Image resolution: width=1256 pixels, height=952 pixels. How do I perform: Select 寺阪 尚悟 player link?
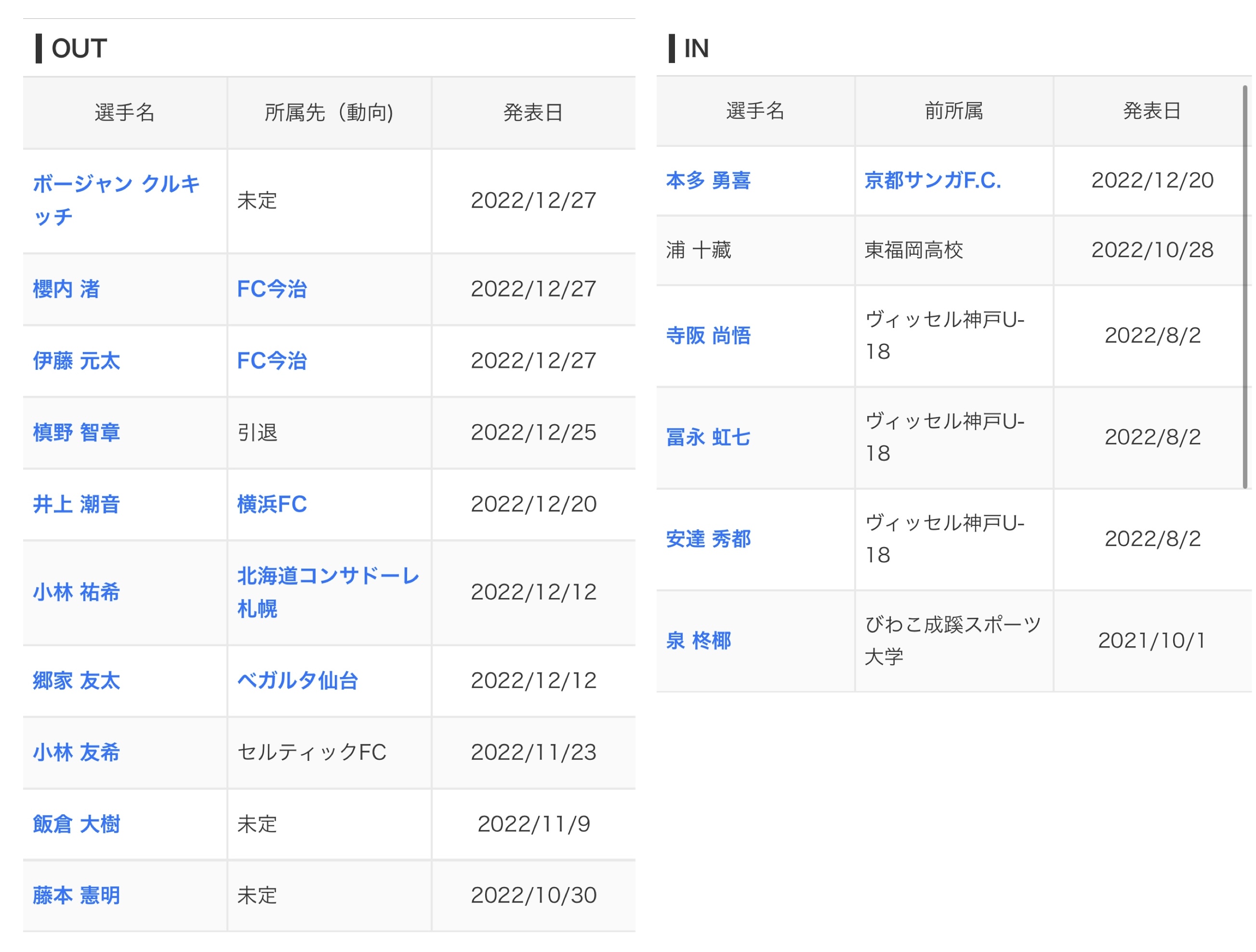click(709, 336)
